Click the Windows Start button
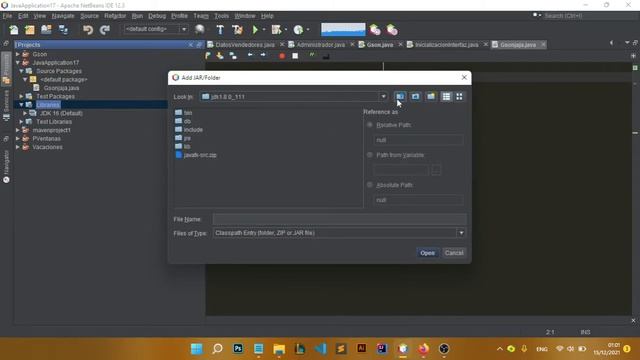 tap(197, 349)
